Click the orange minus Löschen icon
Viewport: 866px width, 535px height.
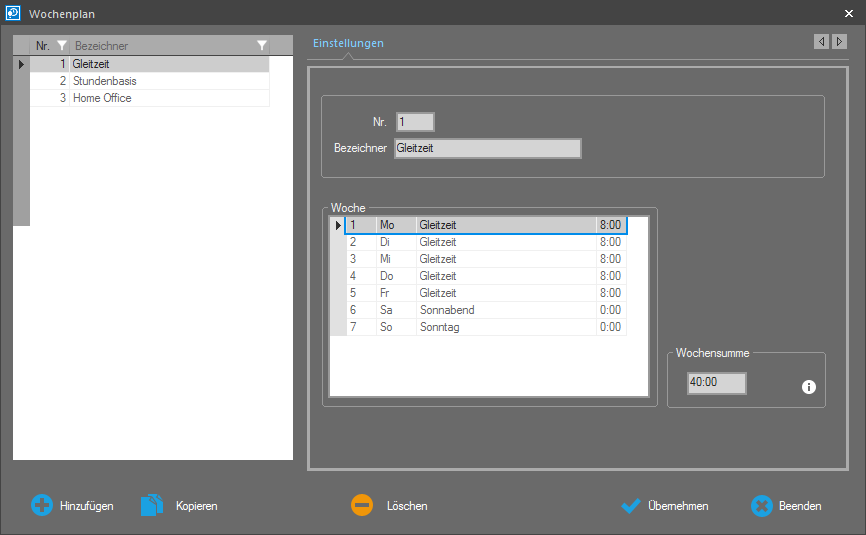click(362, 506)
